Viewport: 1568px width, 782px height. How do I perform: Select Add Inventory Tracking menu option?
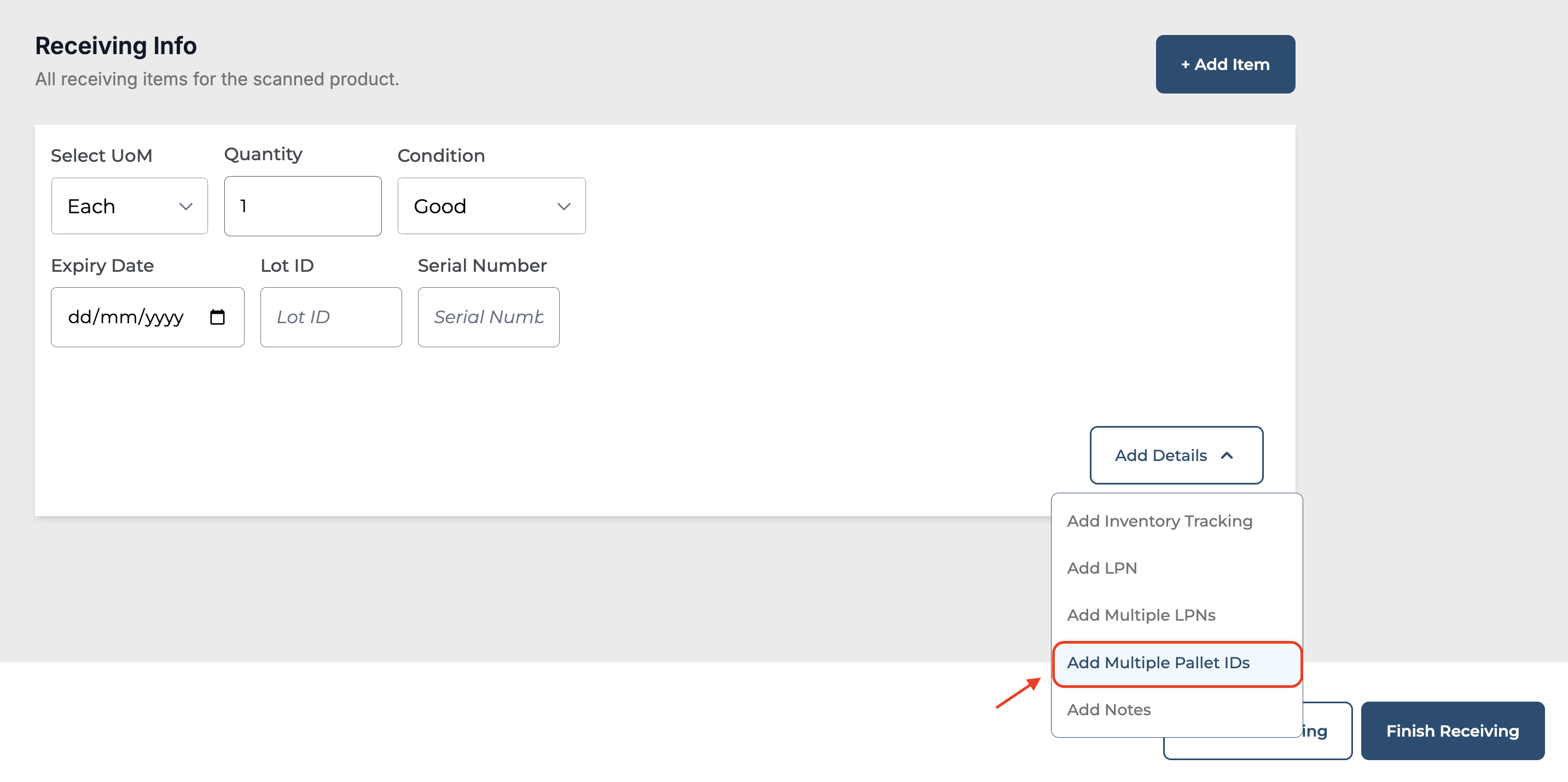click(1159, 521)
